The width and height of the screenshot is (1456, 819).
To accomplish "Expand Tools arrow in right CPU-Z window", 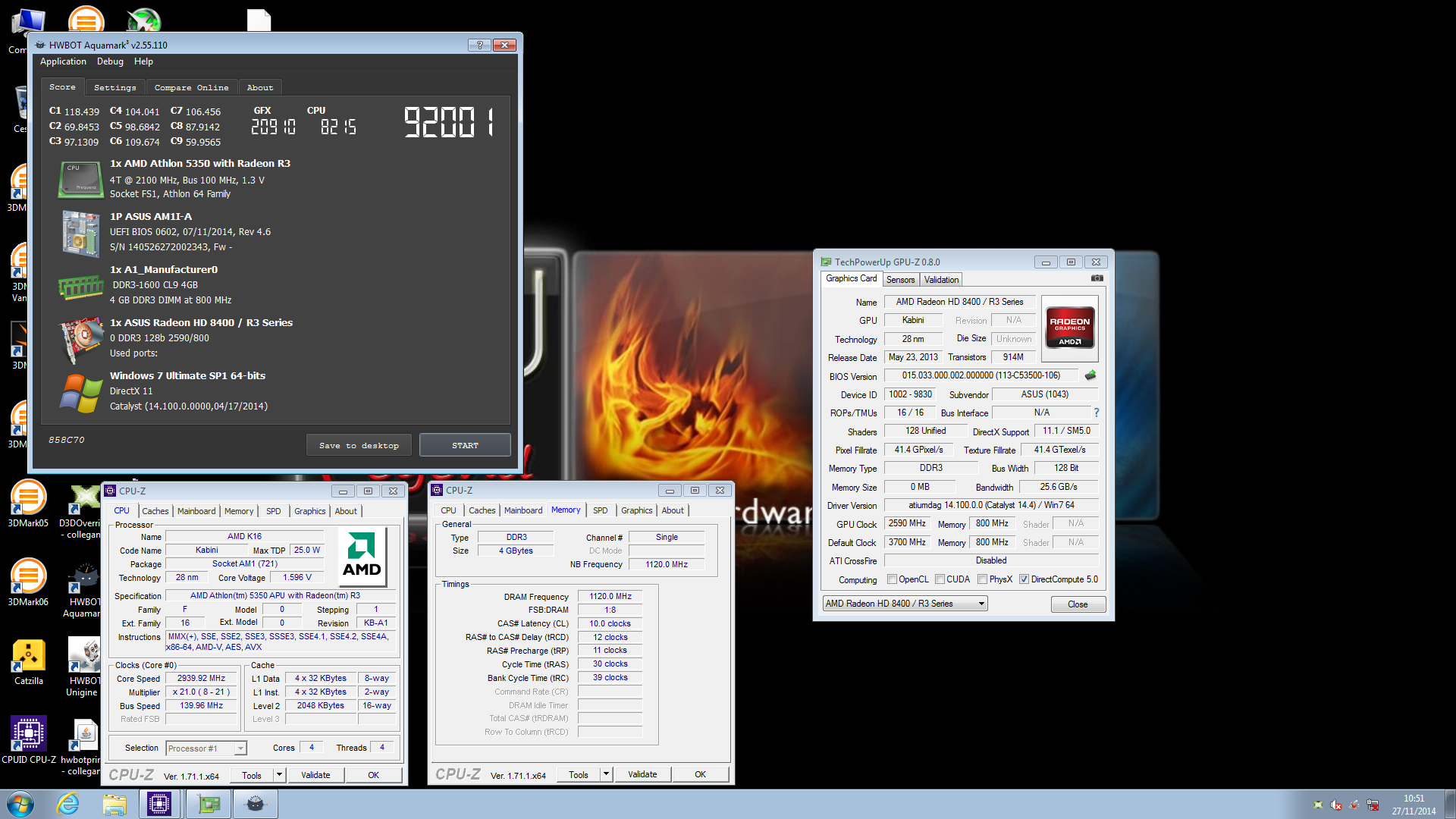I will (606, 774).
